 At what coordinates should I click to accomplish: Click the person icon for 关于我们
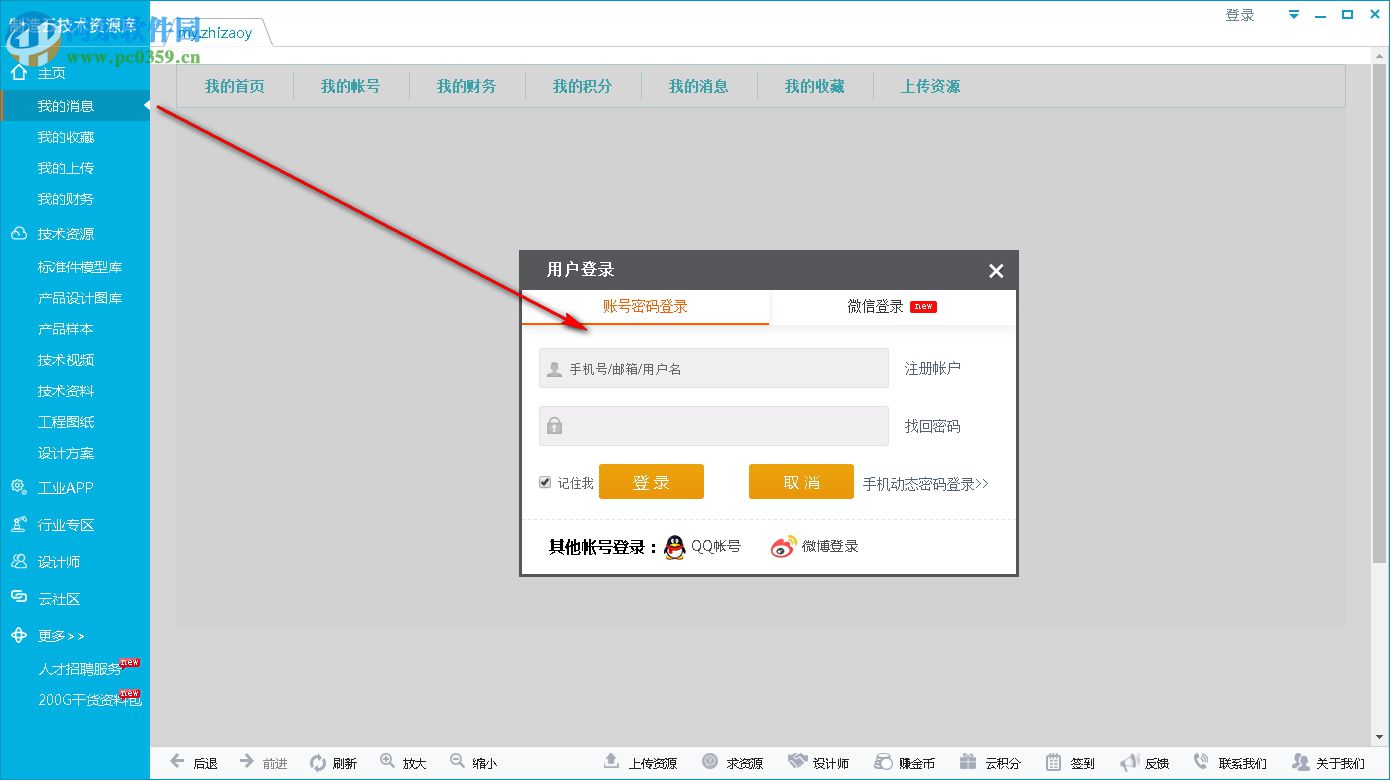(1300, 762)
